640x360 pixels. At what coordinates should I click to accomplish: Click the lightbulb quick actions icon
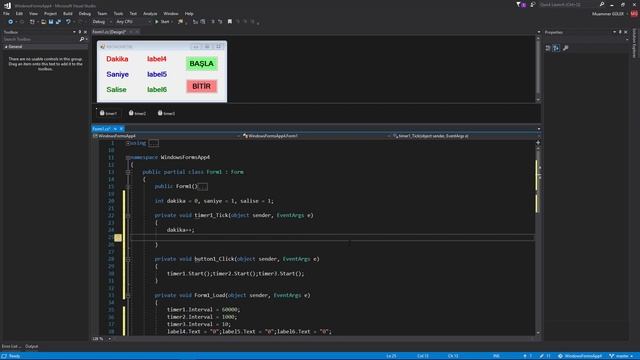[118, 238]
